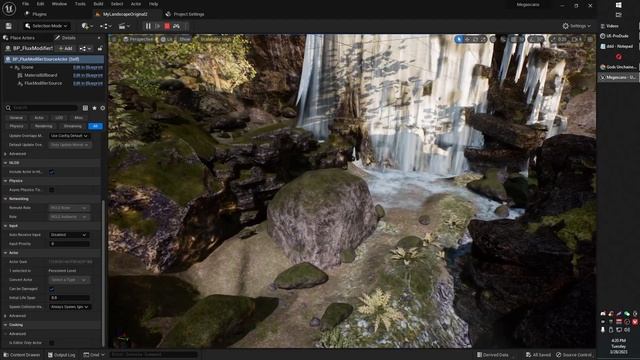Viewport: 640px width, 360px height.
Task: Open the Output Log
Action: pyautogui.click(x=62, y=355)
